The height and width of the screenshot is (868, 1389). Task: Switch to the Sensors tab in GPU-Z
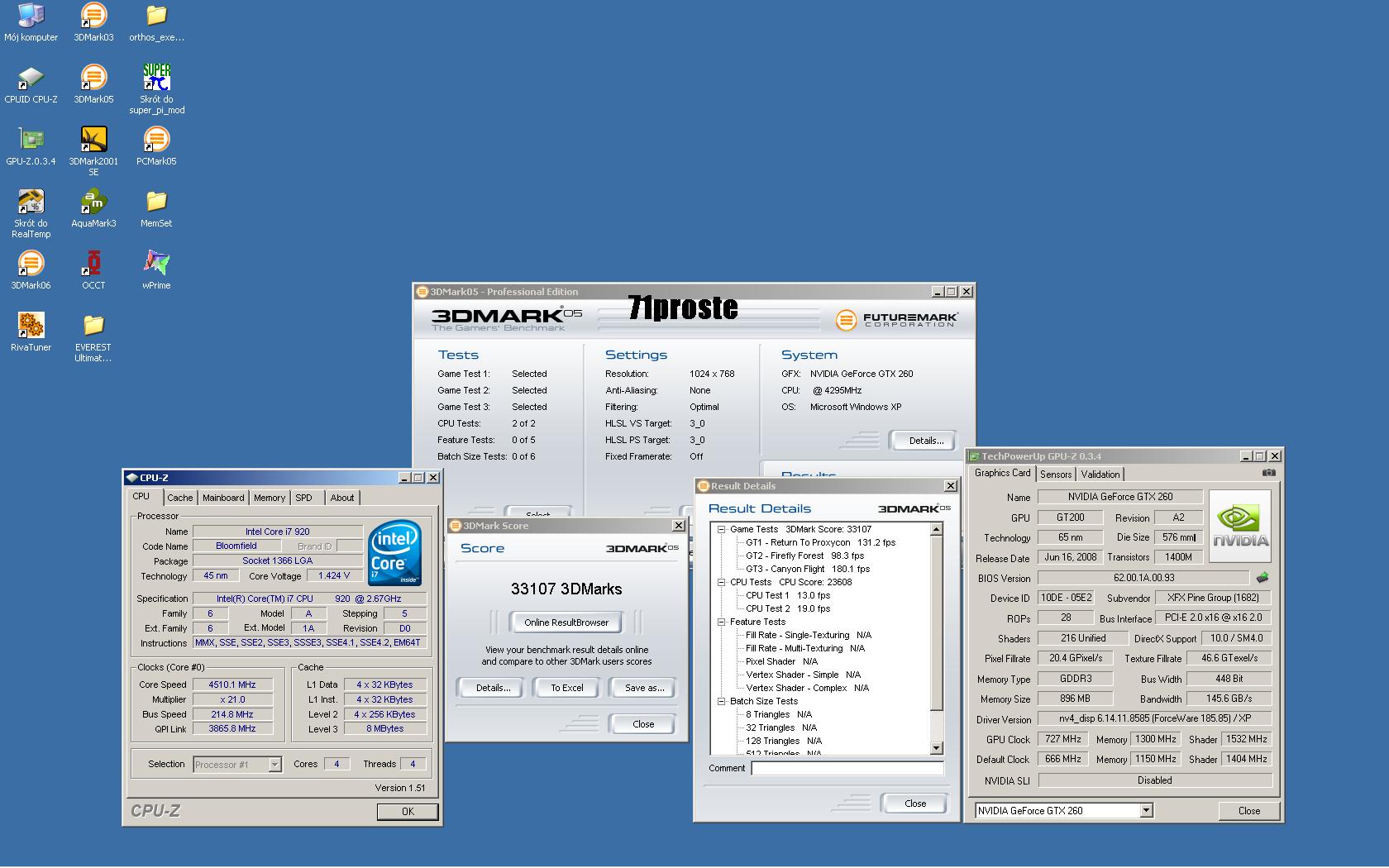click(1056, 475)
